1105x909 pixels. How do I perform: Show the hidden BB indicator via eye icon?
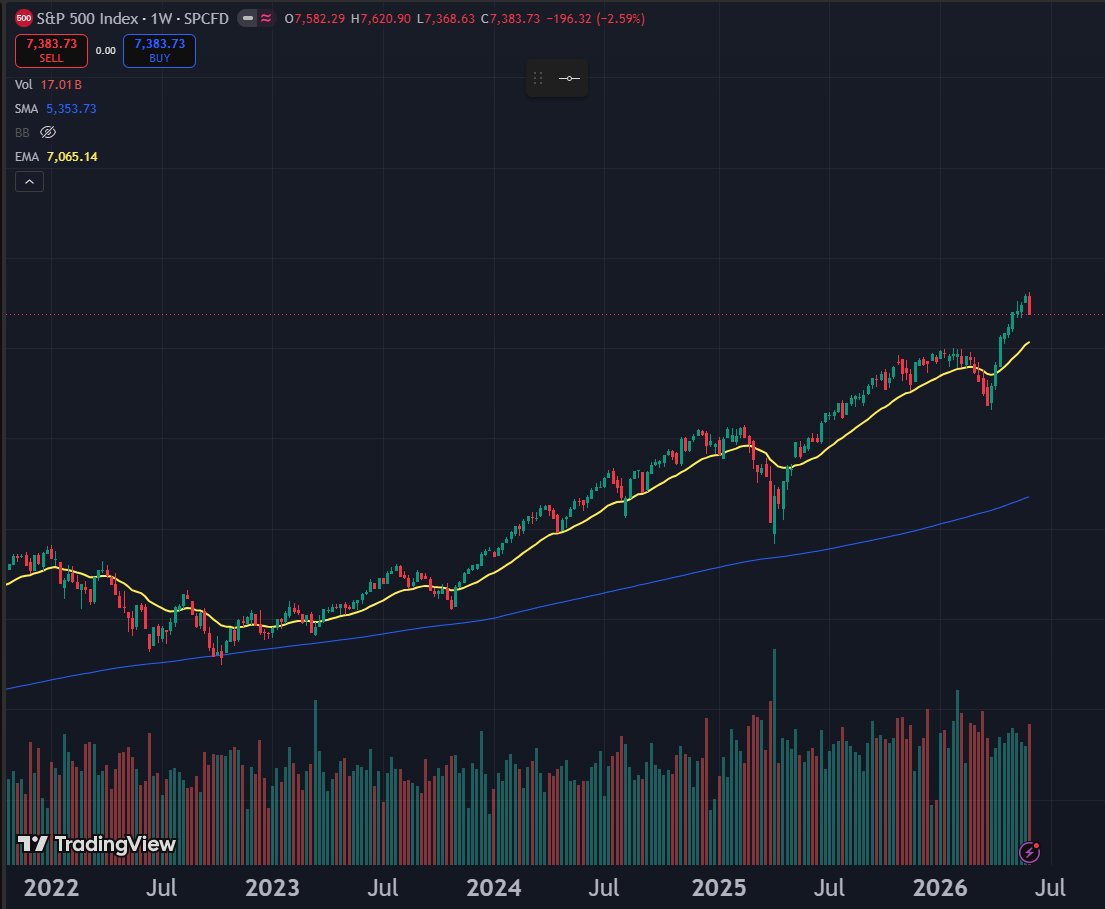click(48, 132)
